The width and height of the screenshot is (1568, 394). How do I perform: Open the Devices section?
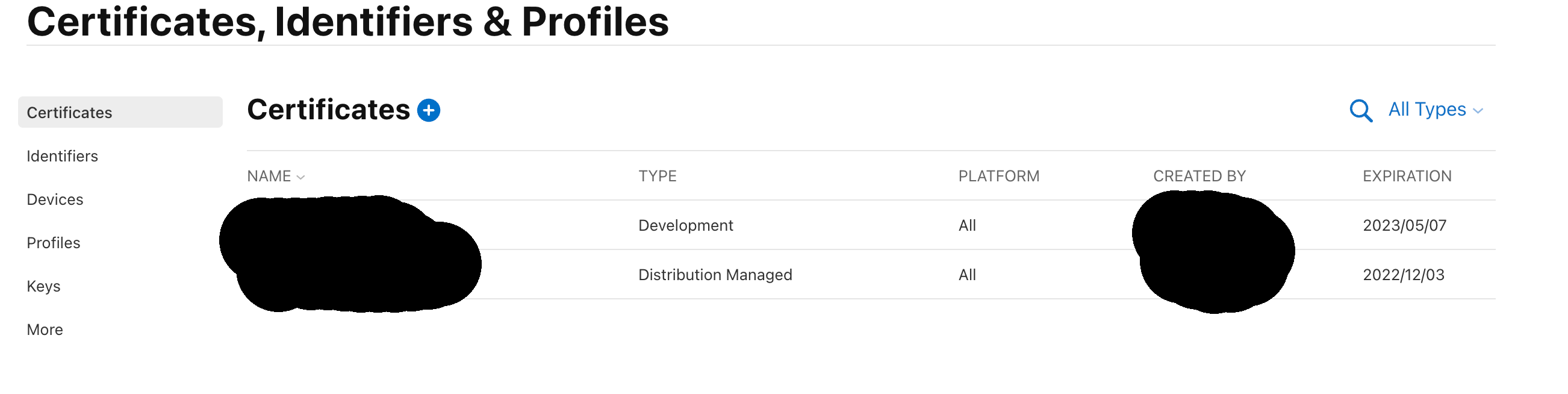coord(55,199)
